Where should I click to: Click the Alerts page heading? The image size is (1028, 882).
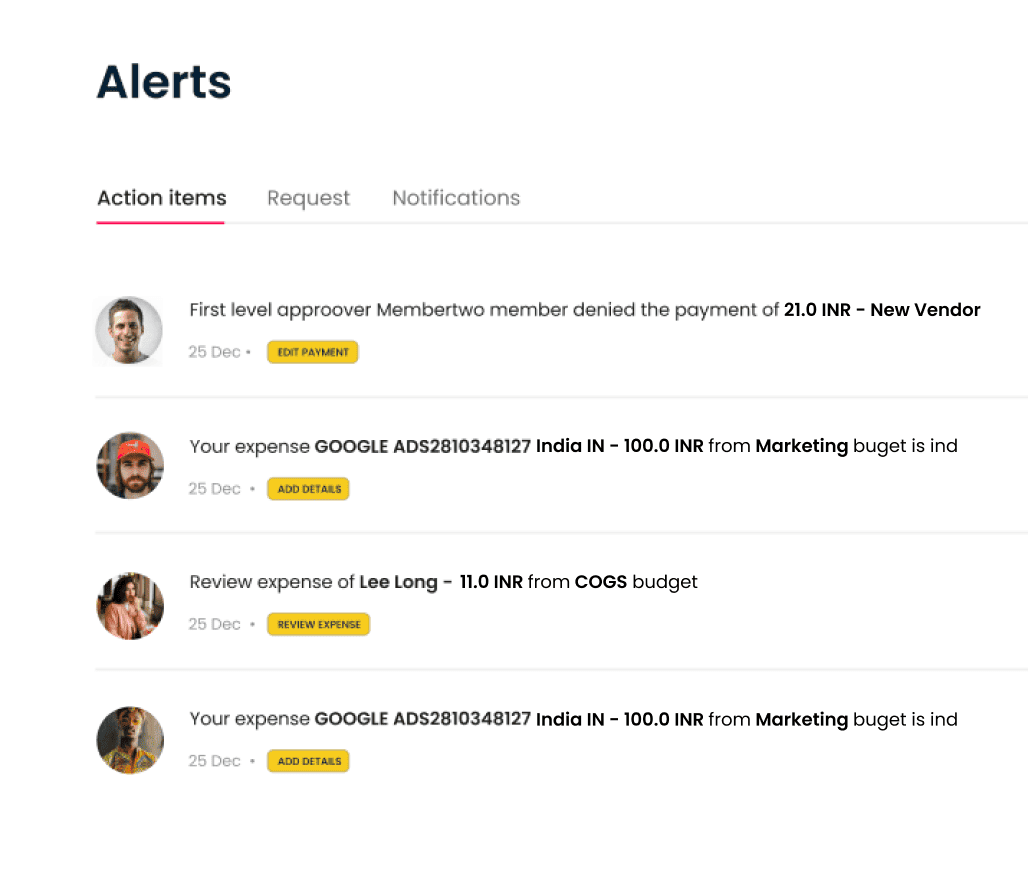point(164,82)
